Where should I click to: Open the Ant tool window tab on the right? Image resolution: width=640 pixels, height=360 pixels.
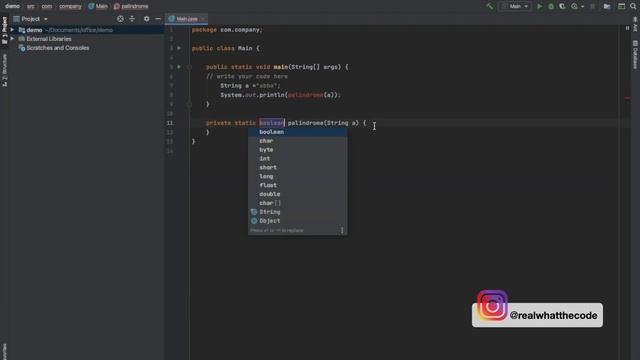tap(635, 24)
